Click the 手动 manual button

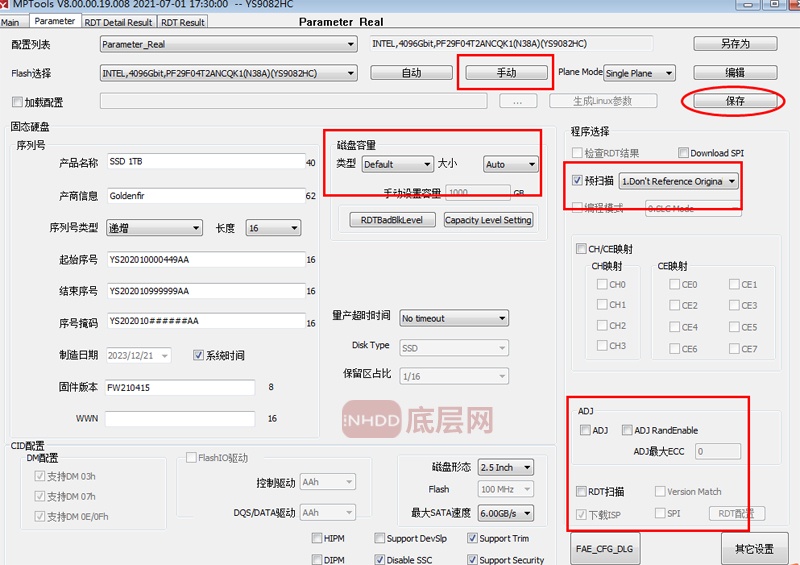tap(506, 73)
